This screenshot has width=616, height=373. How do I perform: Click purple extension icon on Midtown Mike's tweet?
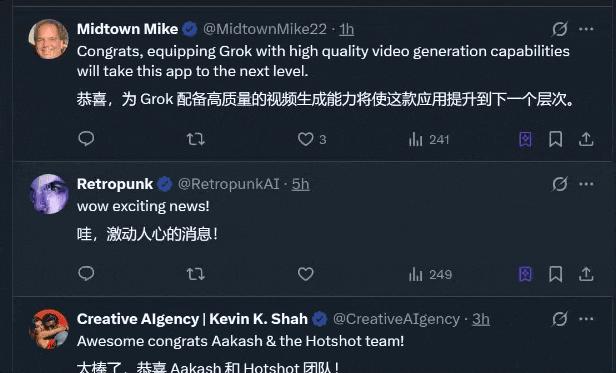pyautogui.click(x=525, y=139)
